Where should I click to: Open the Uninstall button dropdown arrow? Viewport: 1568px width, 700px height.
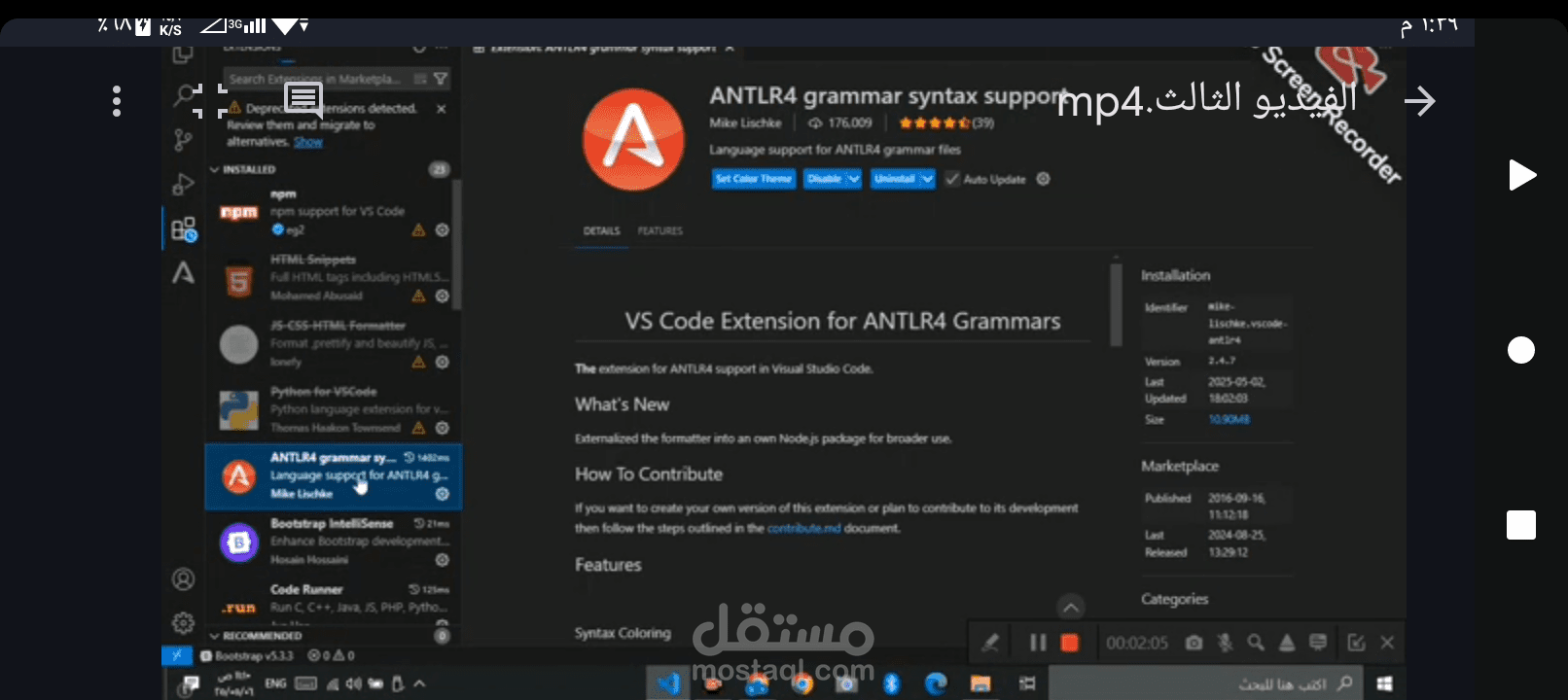[927, 179]
